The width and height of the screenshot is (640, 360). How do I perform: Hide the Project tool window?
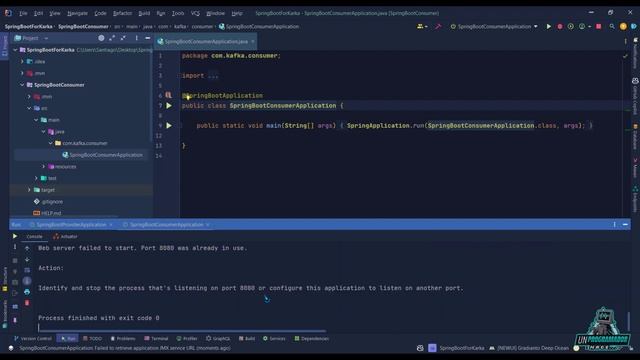[147, 38]
